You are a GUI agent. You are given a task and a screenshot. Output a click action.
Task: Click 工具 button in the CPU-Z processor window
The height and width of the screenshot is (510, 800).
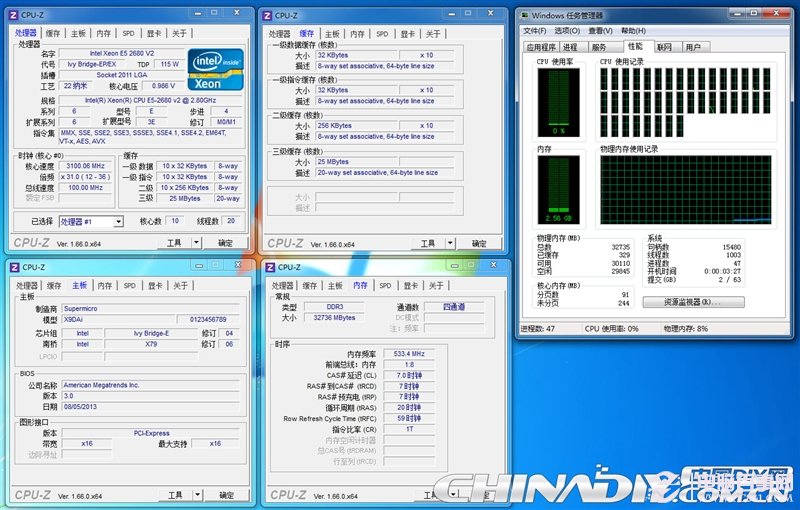pyautogui.click(x=174, y=243)
